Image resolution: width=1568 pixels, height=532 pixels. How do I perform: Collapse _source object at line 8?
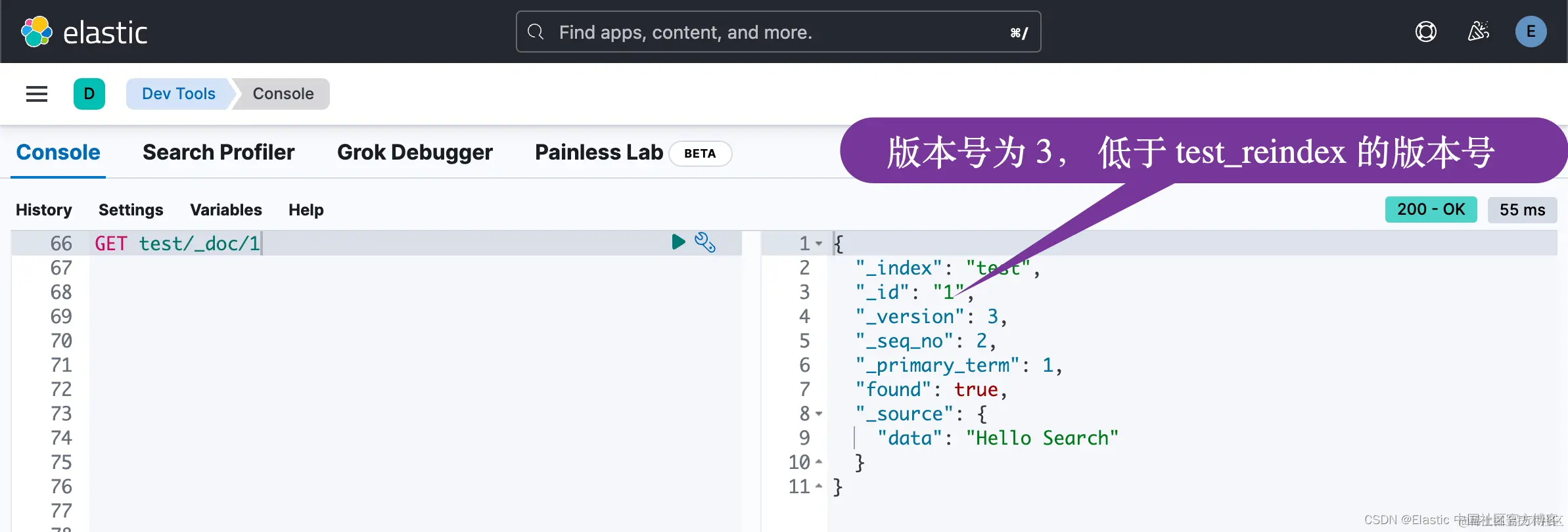[819, 414]
